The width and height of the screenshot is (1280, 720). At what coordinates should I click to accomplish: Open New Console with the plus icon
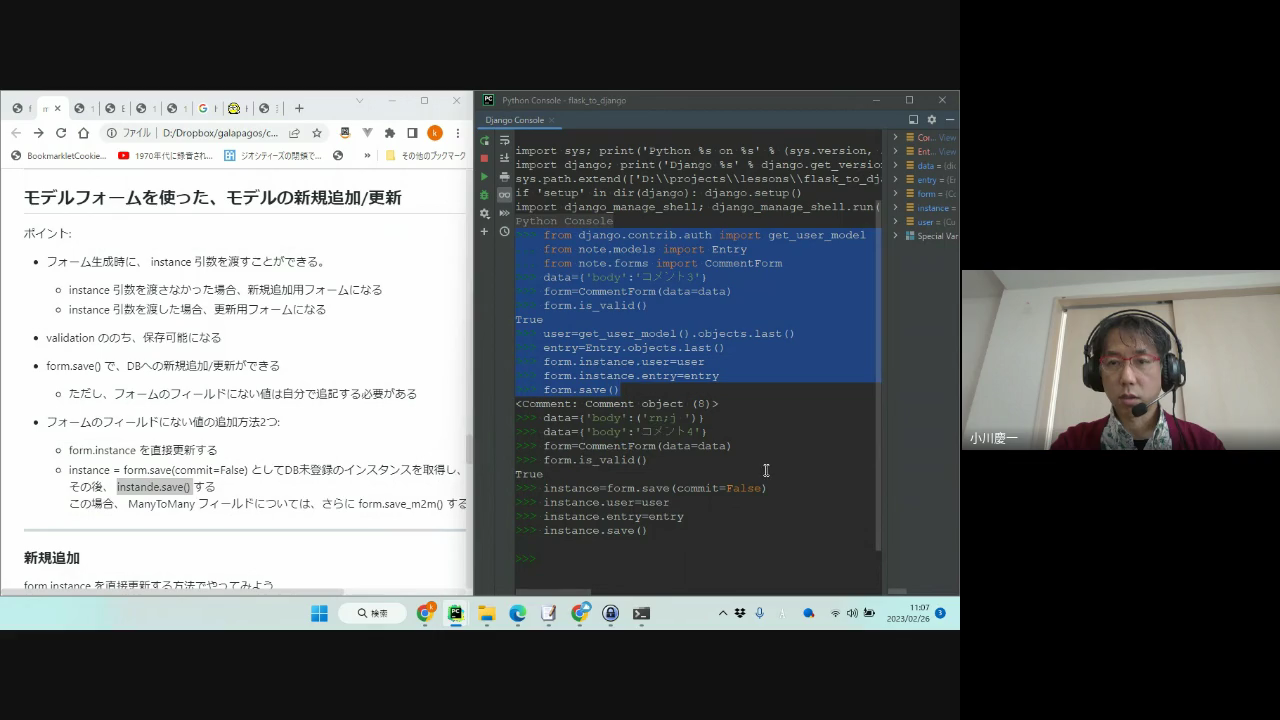point(485,232)
